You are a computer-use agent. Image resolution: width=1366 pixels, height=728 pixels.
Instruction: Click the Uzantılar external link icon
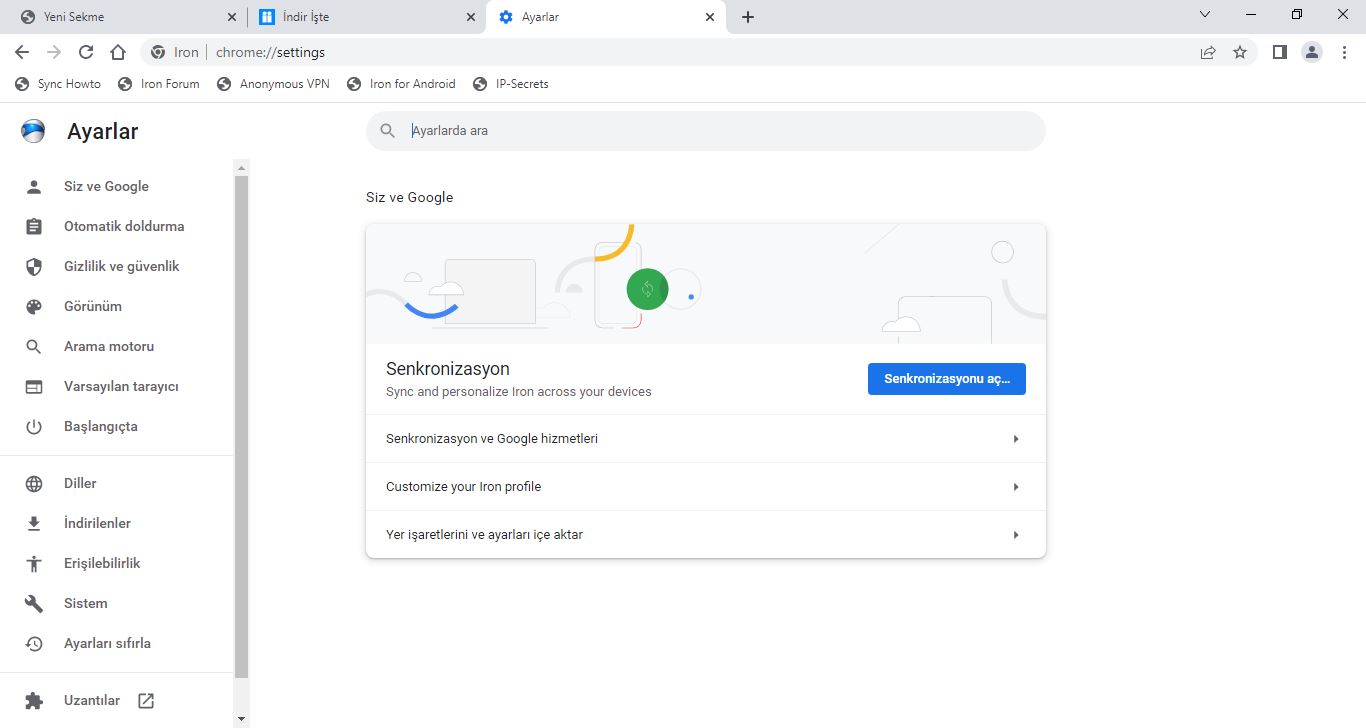[146, 700]
